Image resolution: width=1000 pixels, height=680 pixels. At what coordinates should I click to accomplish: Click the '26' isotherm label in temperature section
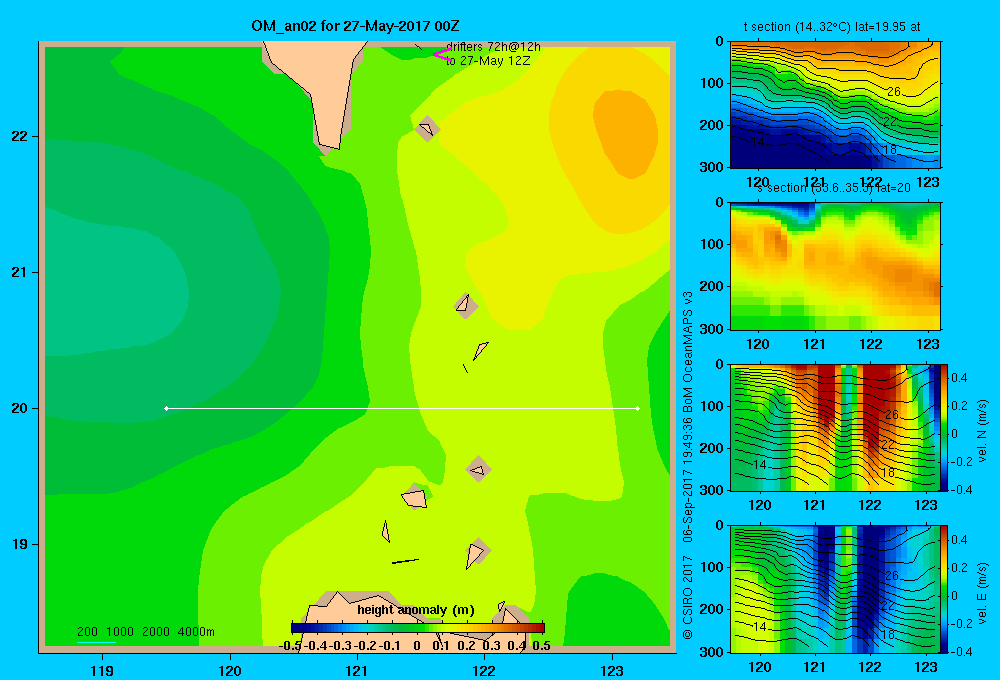pos(894,92)
